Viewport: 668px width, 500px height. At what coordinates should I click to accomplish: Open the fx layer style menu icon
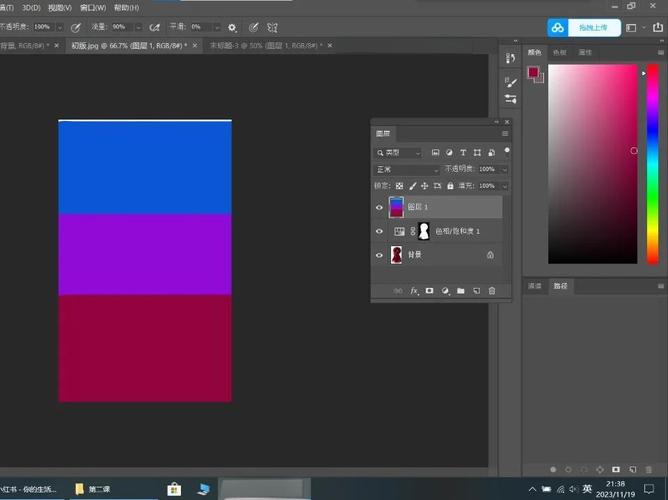(414, 291)
